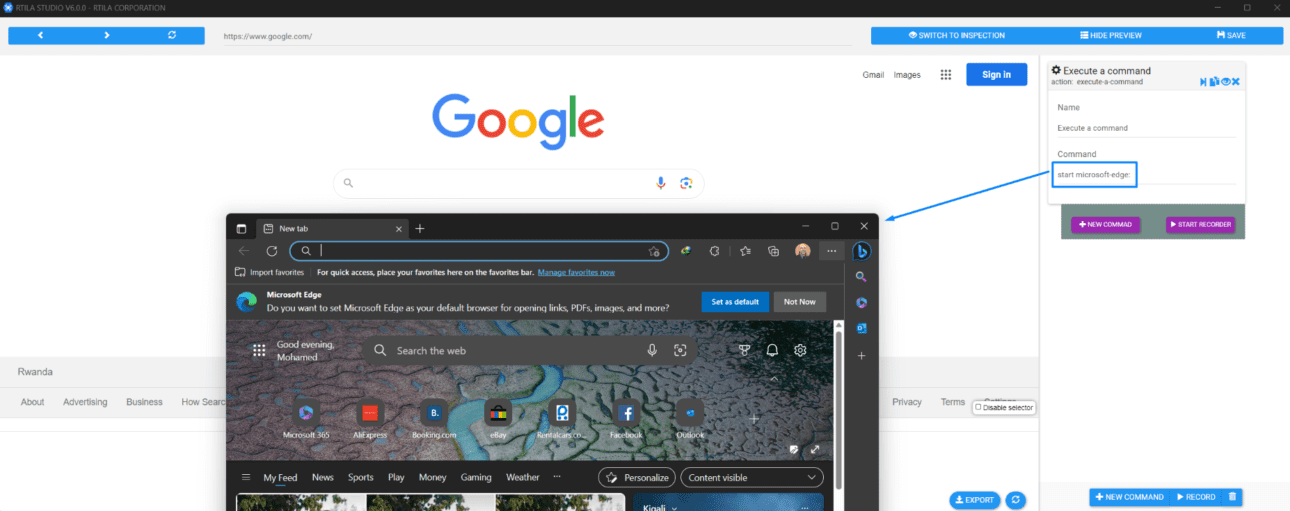Select the Weather feed tab
Viewport: 1290px width, 511px height.
coord(522,477)
